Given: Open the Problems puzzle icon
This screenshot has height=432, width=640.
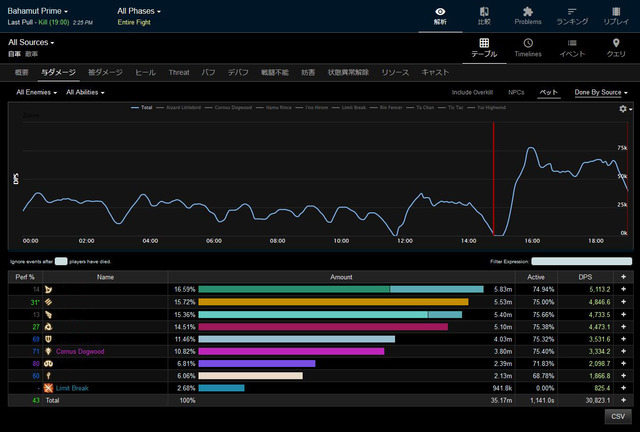Looking at the screenshot, I should coord(528,11).
